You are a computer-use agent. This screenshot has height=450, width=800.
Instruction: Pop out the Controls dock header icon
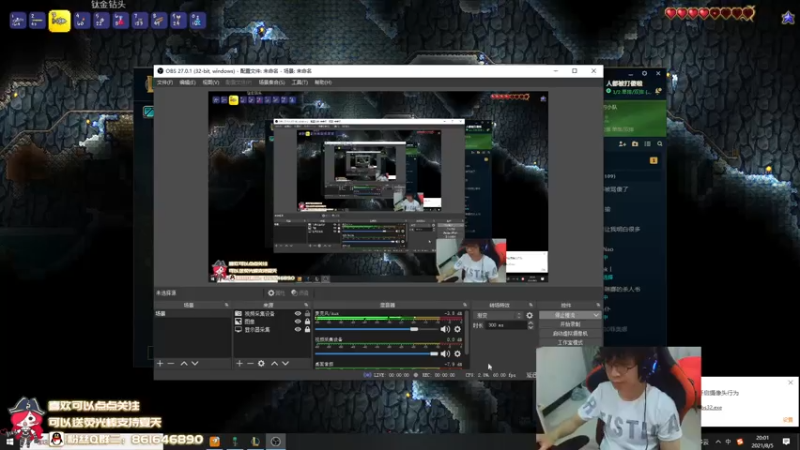click(x=598, y=305)
